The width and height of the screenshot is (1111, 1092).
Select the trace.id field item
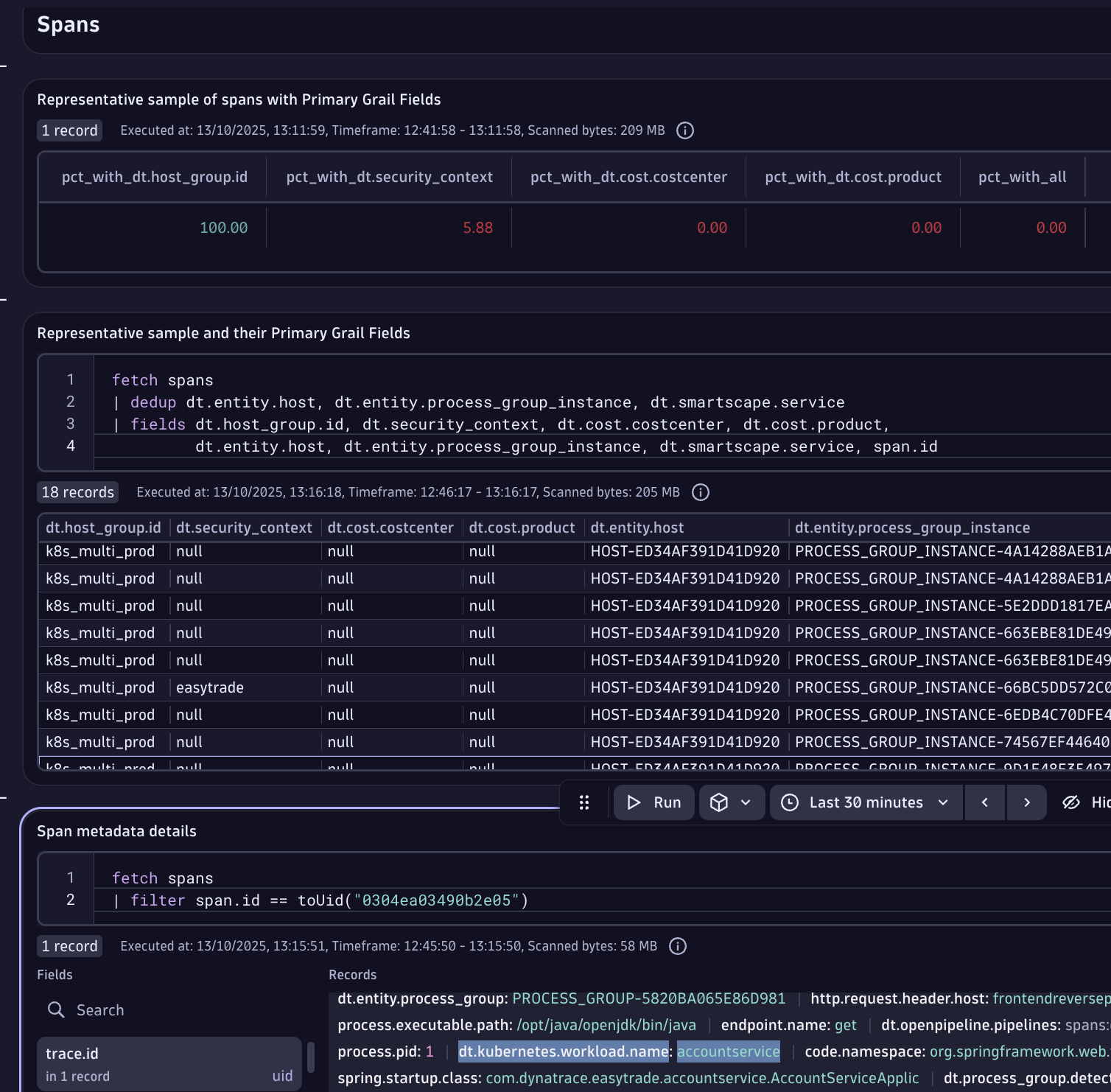[169, 1064]
